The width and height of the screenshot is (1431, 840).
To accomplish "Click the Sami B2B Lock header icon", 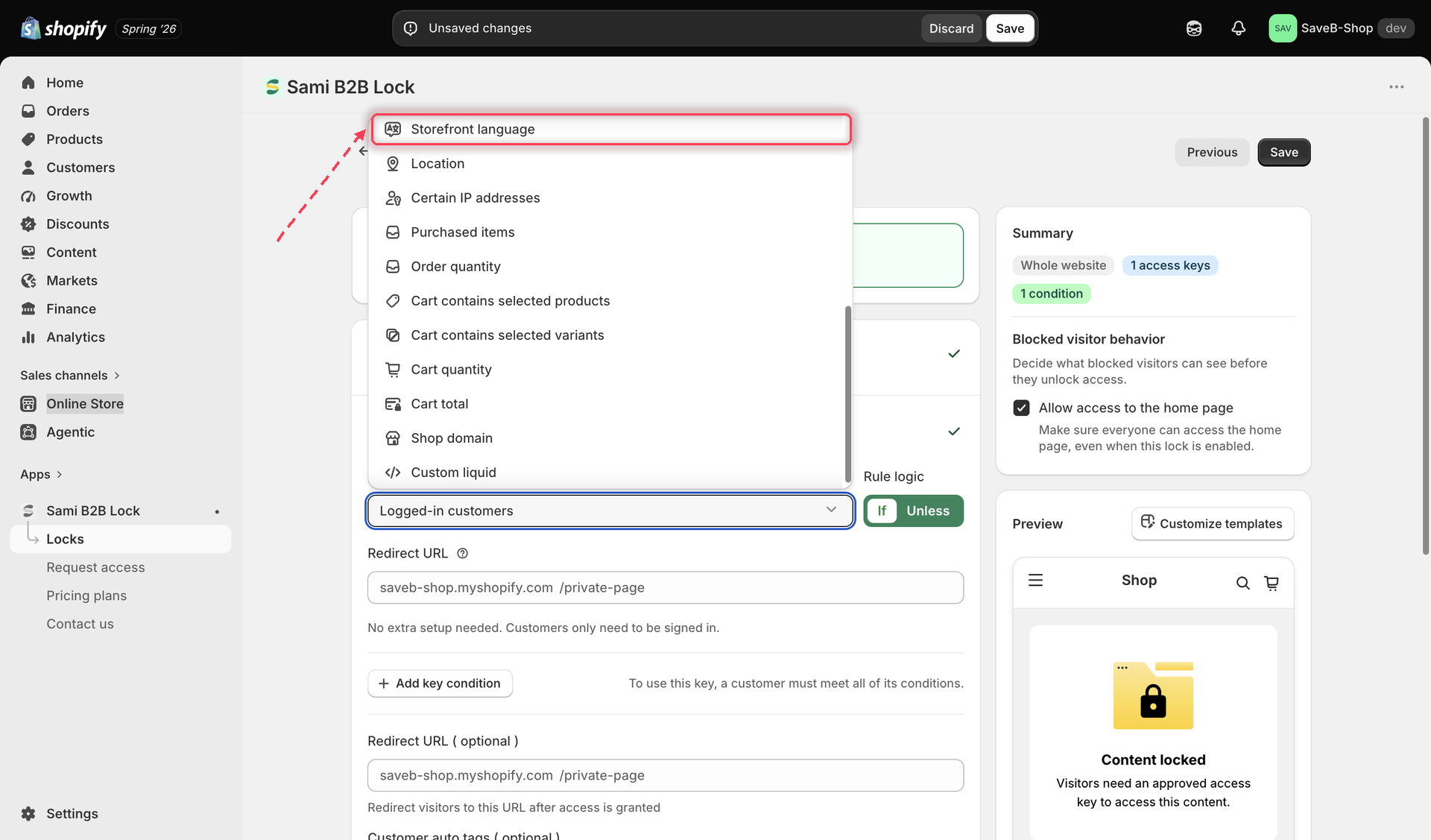I will click(273, 87).
